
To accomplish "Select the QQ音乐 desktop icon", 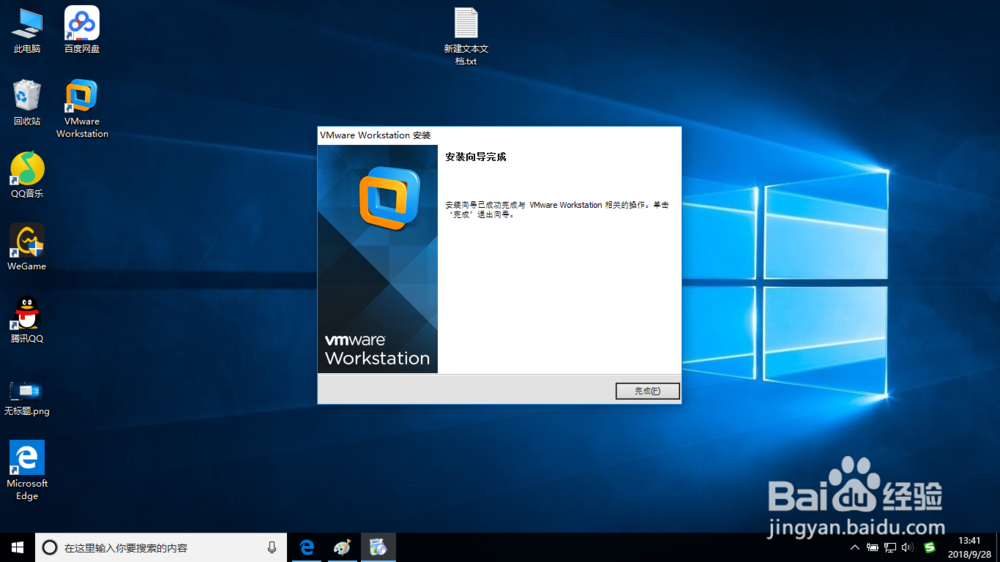I will coord(27,175).
